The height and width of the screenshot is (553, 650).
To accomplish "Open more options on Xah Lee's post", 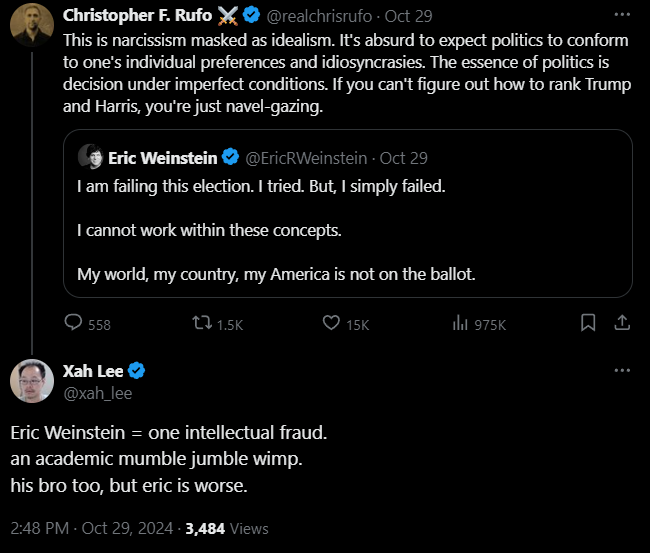I will tap(622, 371).
